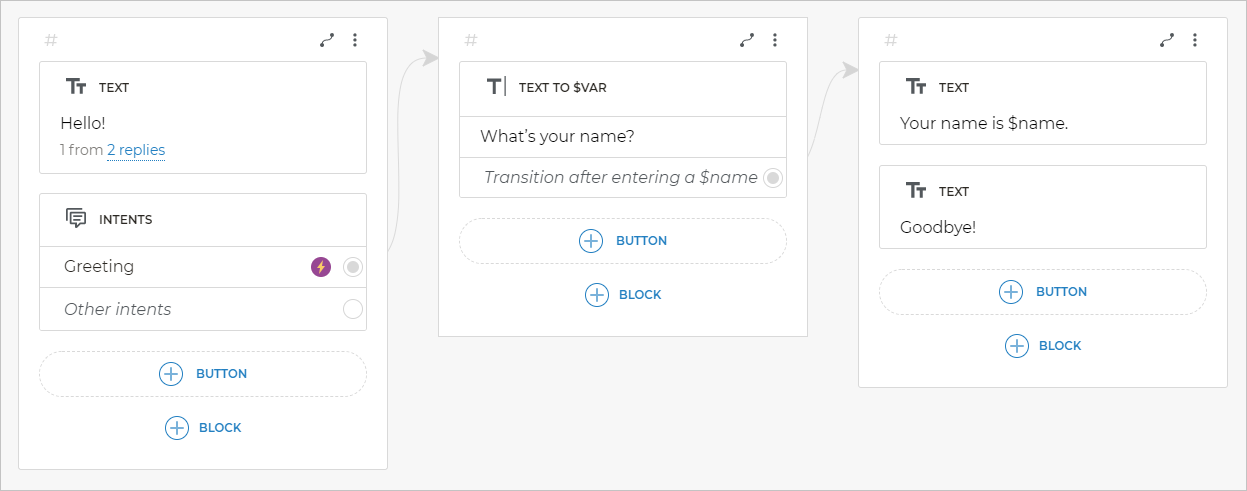Click connector circle after $name transition
The width and height of the screenshot is (1247, 491).
772,178
